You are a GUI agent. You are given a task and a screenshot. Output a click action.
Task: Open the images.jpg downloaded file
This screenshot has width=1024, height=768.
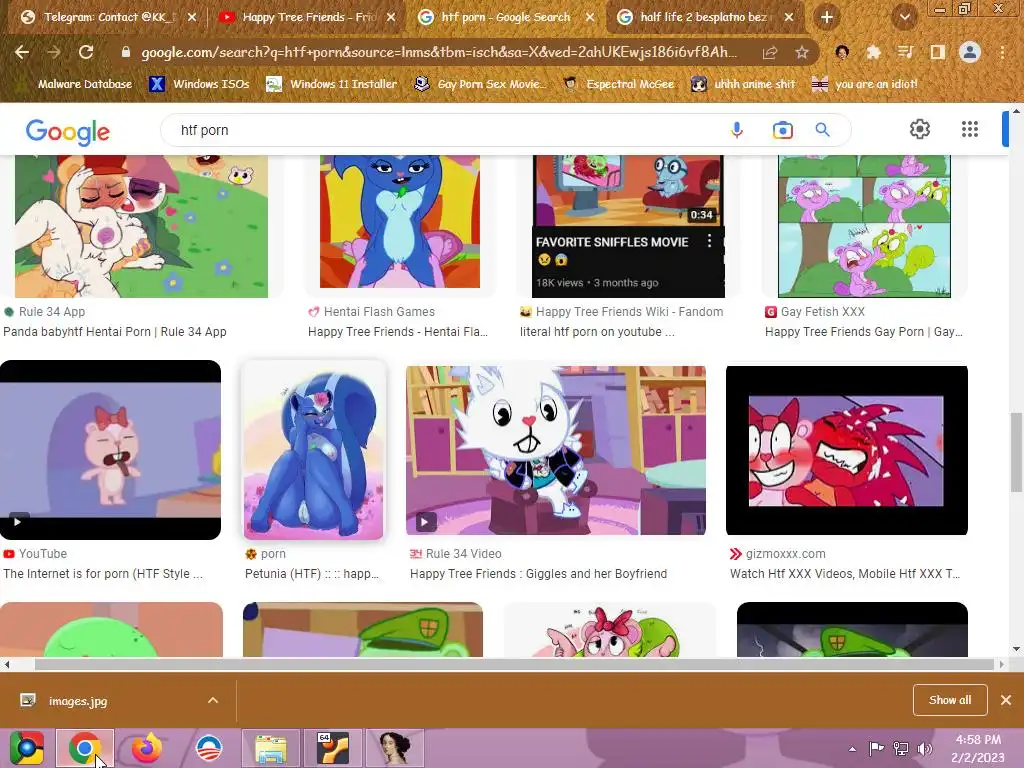(x=77, y=701)
